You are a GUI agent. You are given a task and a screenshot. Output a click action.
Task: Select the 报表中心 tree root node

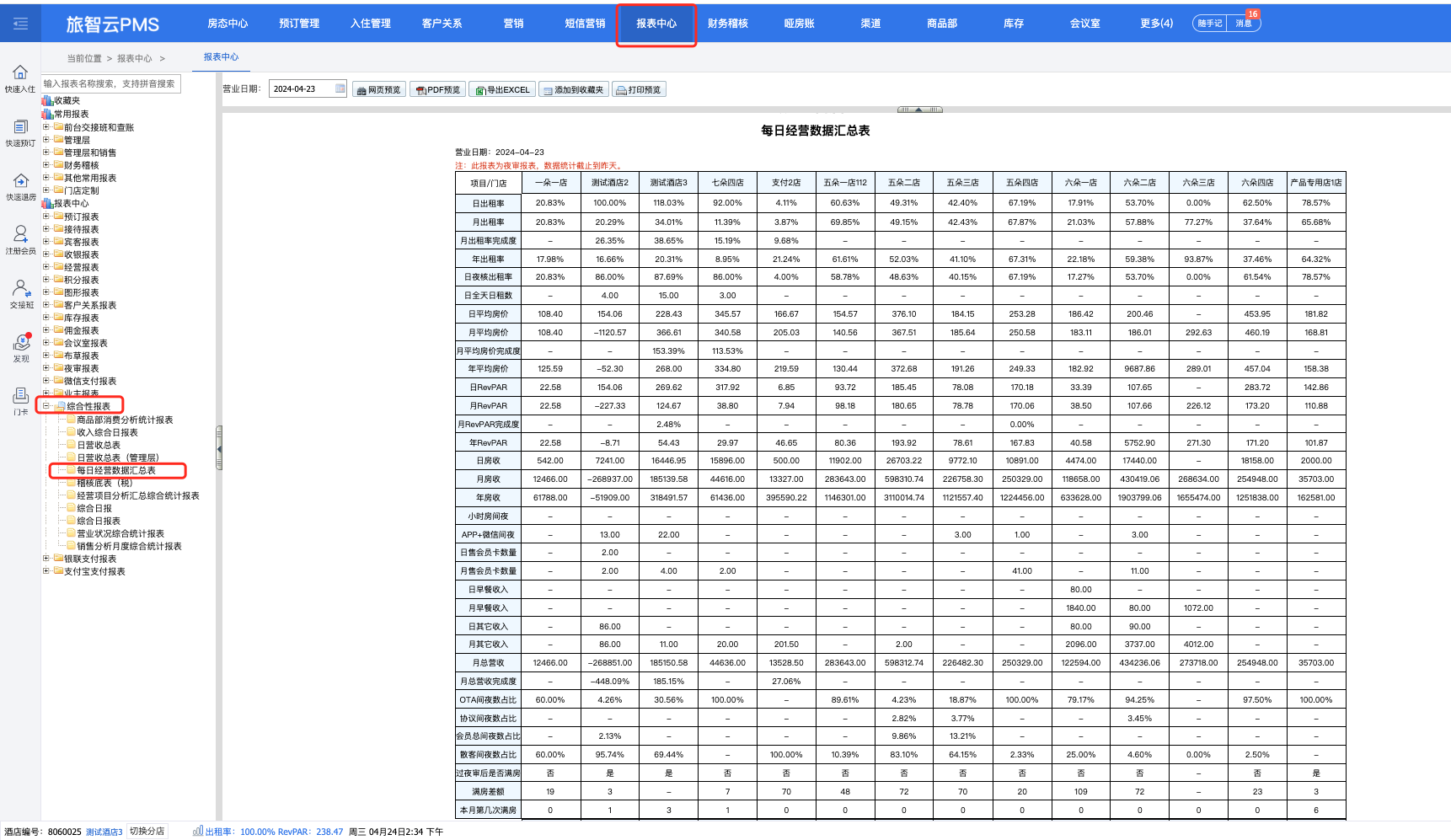pos(71,203)
